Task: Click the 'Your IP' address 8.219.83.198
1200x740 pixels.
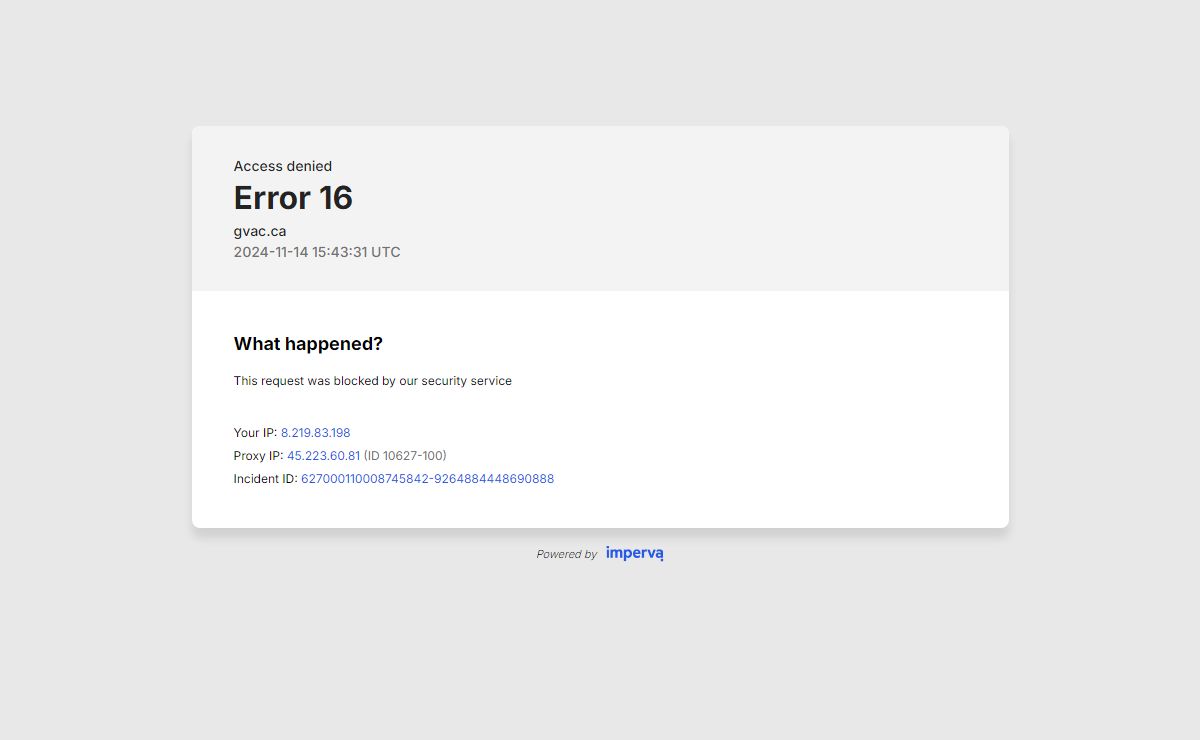Action: (315, 433)
